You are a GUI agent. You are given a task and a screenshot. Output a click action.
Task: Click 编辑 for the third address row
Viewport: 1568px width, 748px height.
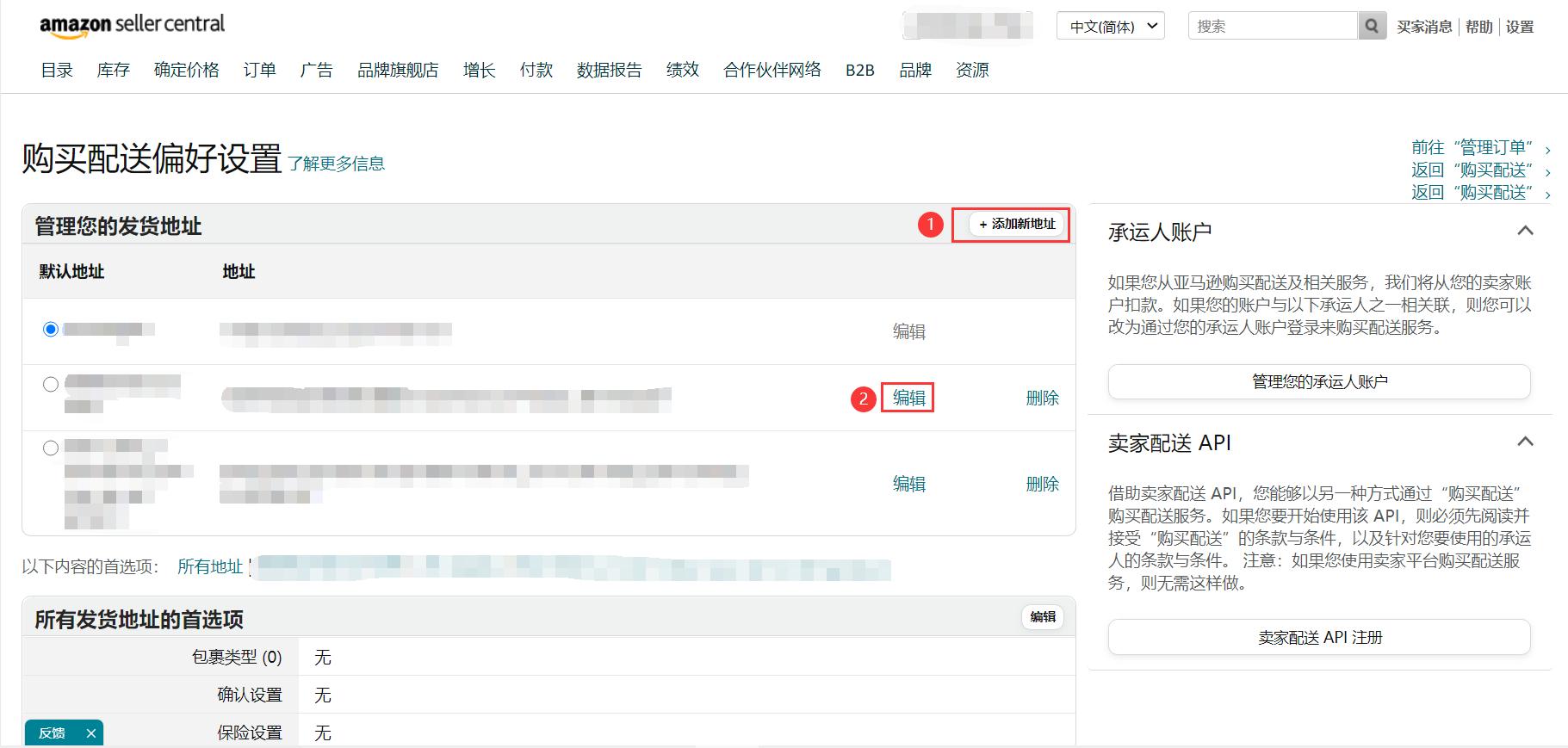(x=909, y=484)
